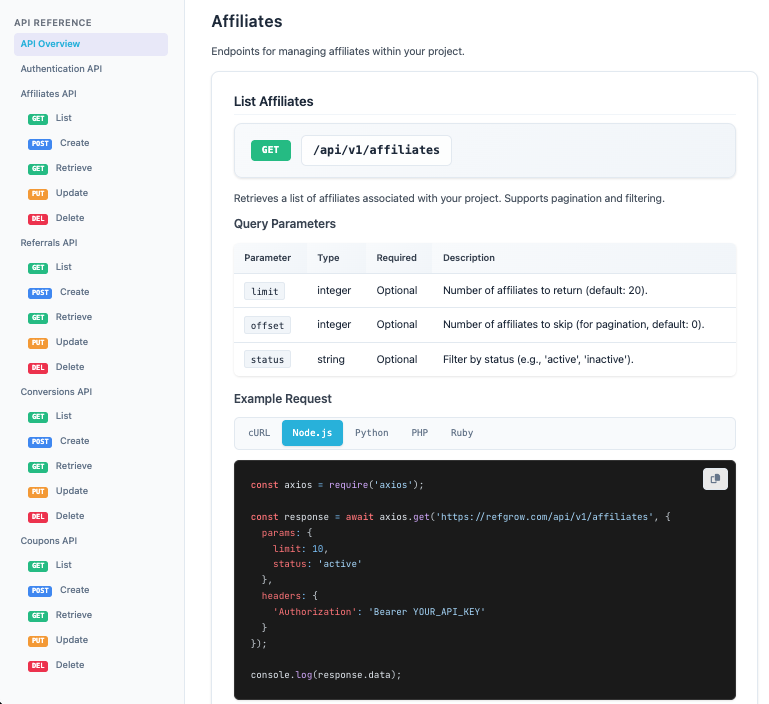Open Affiliates API Delete endpoint

click(56, 218)
